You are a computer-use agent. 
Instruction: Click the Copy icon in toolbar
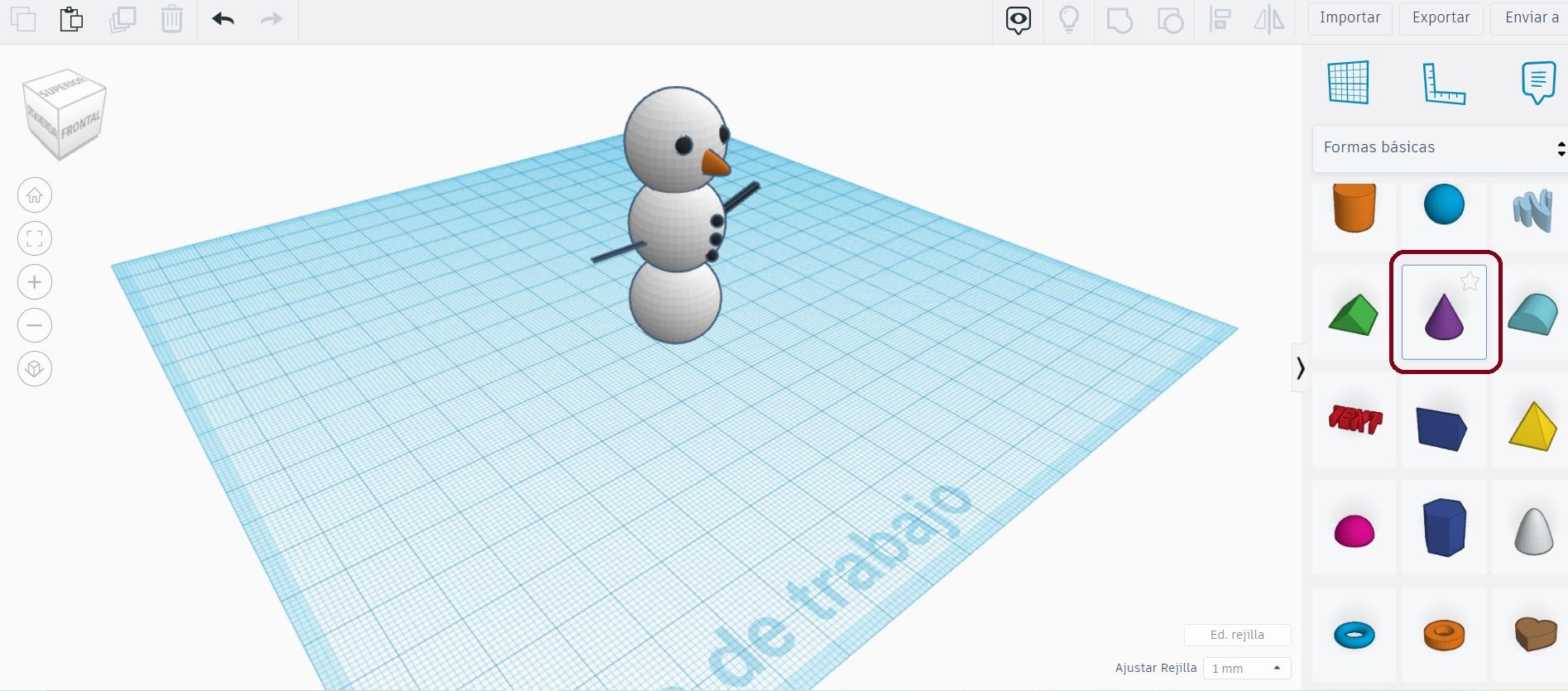coord(23,19)
